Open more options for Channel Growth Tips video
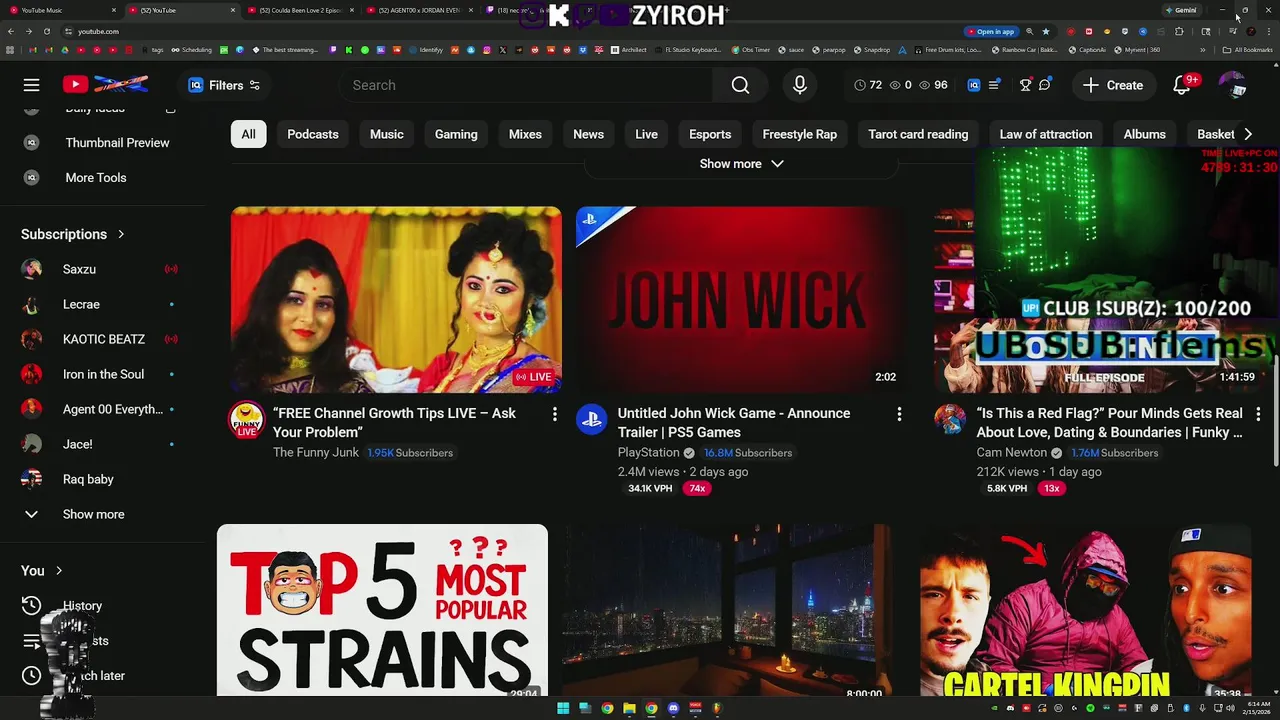1280x720 pixels. tap(554, 414)
